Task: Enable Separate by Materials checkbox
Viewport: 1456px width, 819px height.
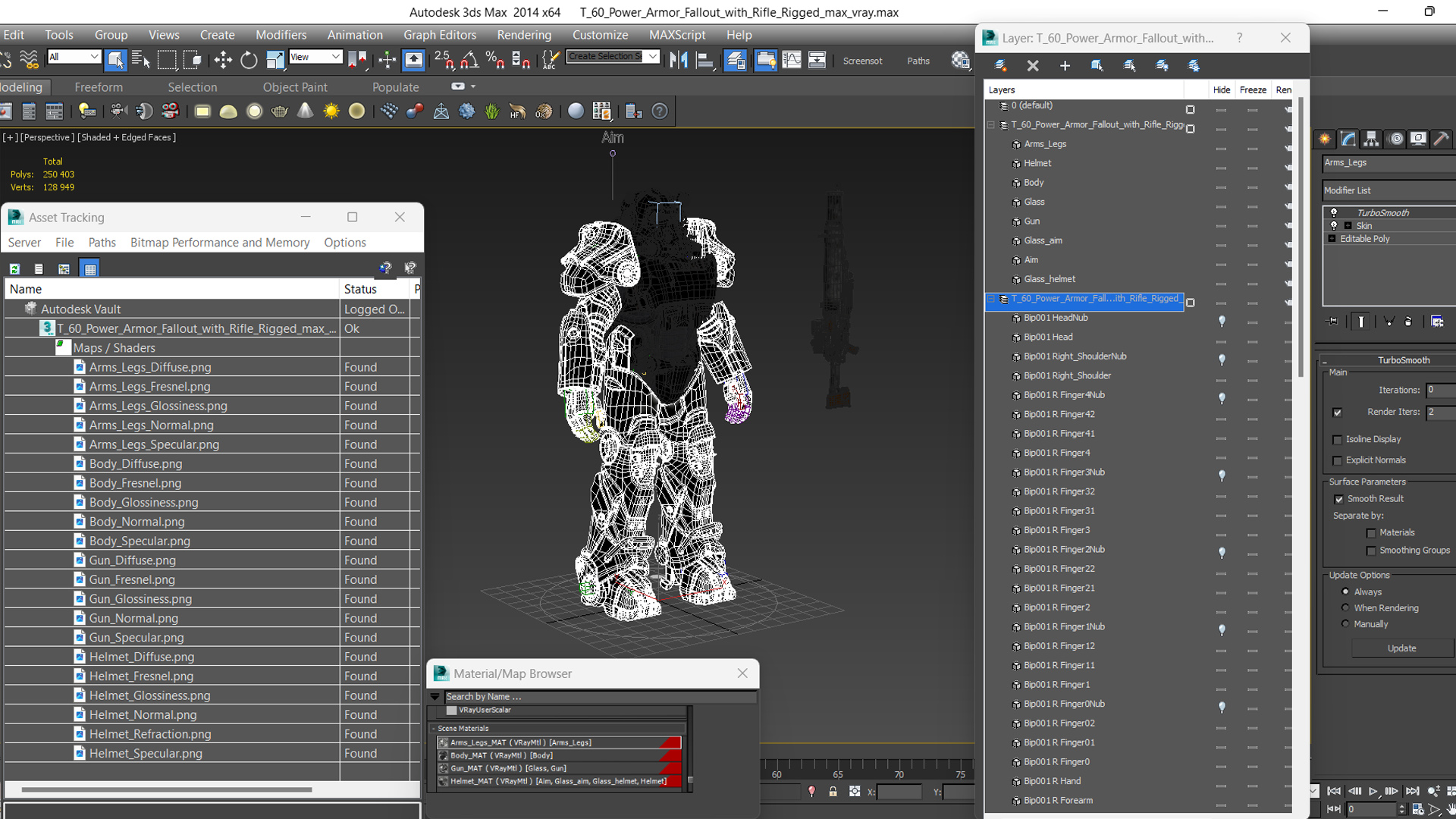Action: click(1371, 533)
